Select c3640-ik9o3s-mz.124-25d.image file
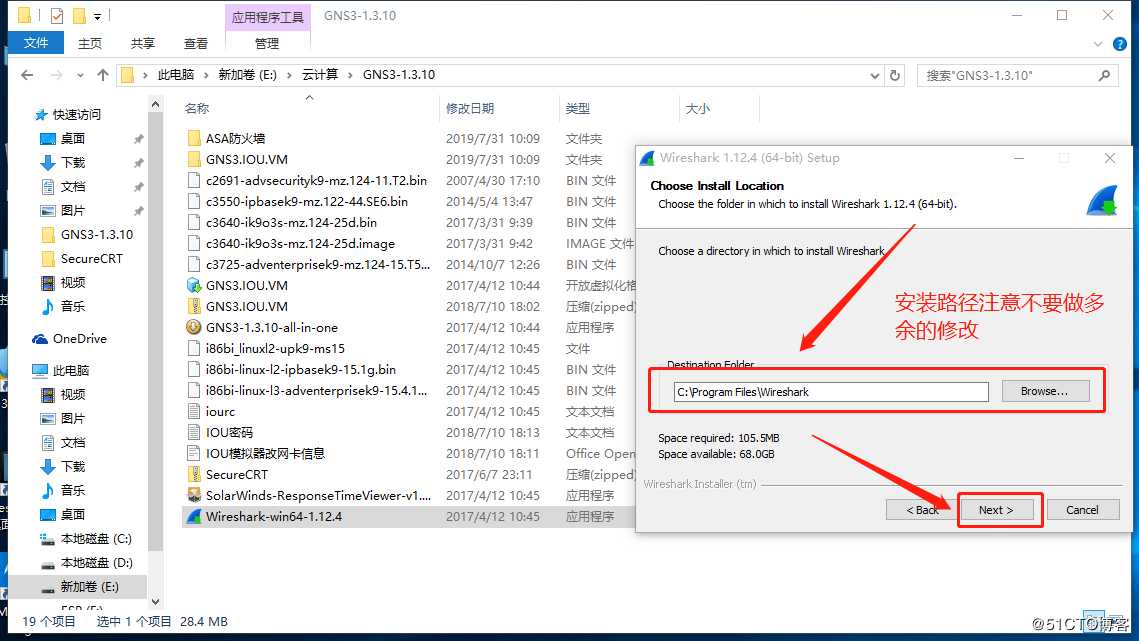Screen dimensions: 1139x641 [x=300, y=243]
